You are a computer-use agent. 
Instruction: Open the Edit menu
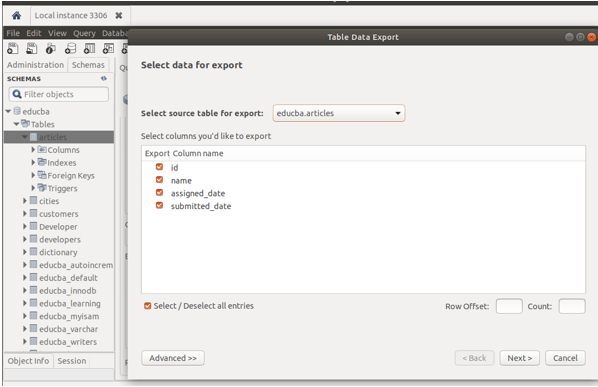[34, 33]
